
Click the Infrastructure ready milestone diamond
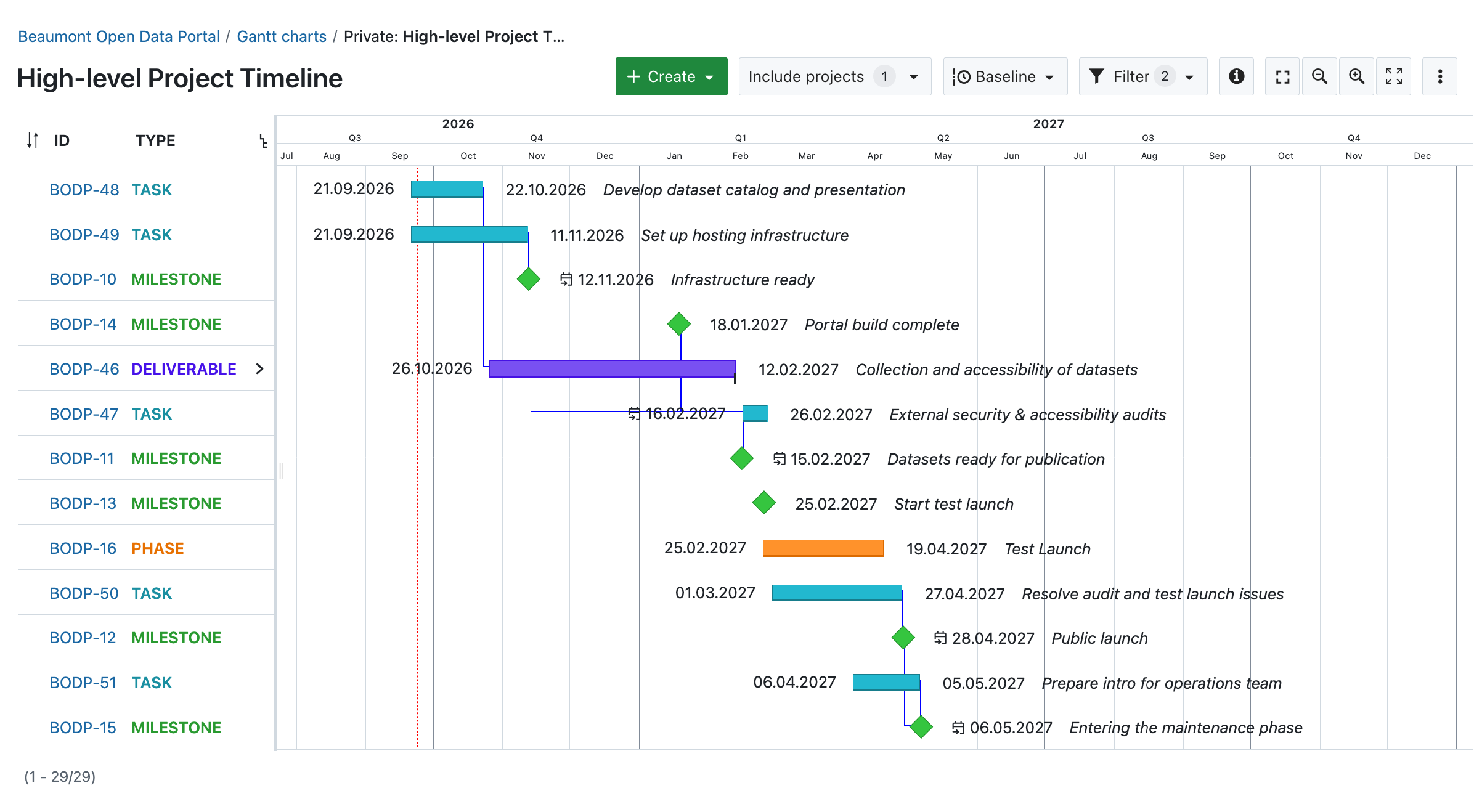click(x=529, y=279)
